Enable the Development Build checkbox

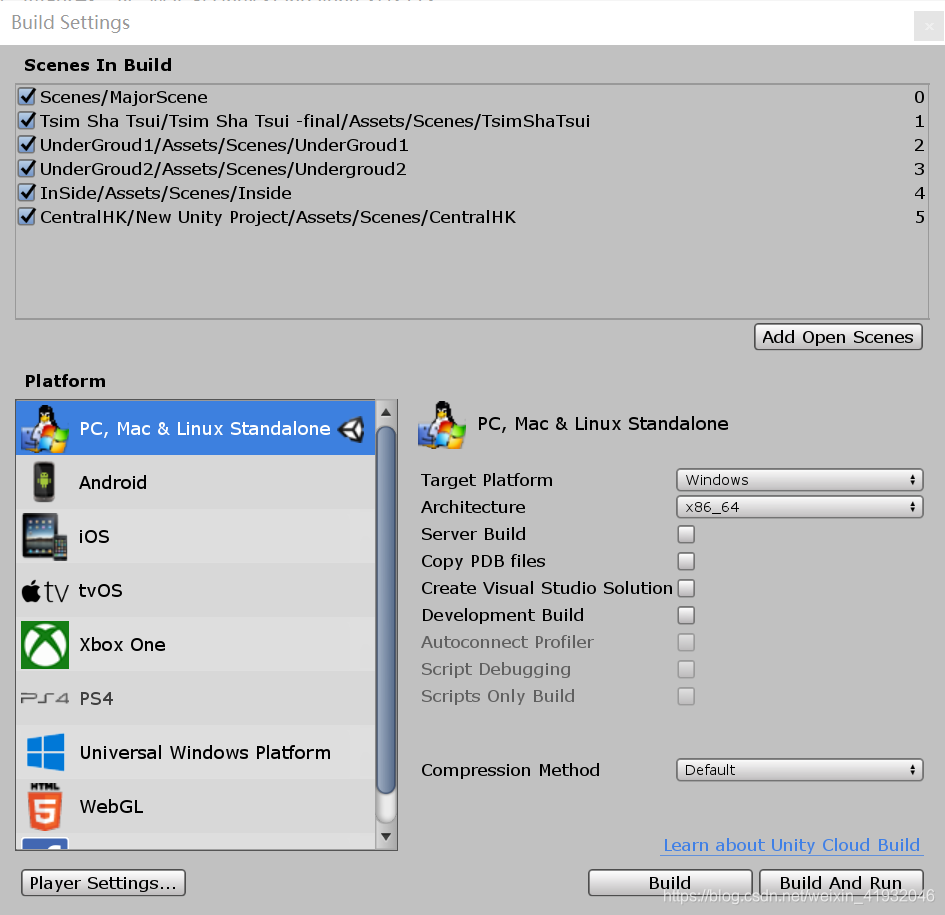tap(686, 615)
